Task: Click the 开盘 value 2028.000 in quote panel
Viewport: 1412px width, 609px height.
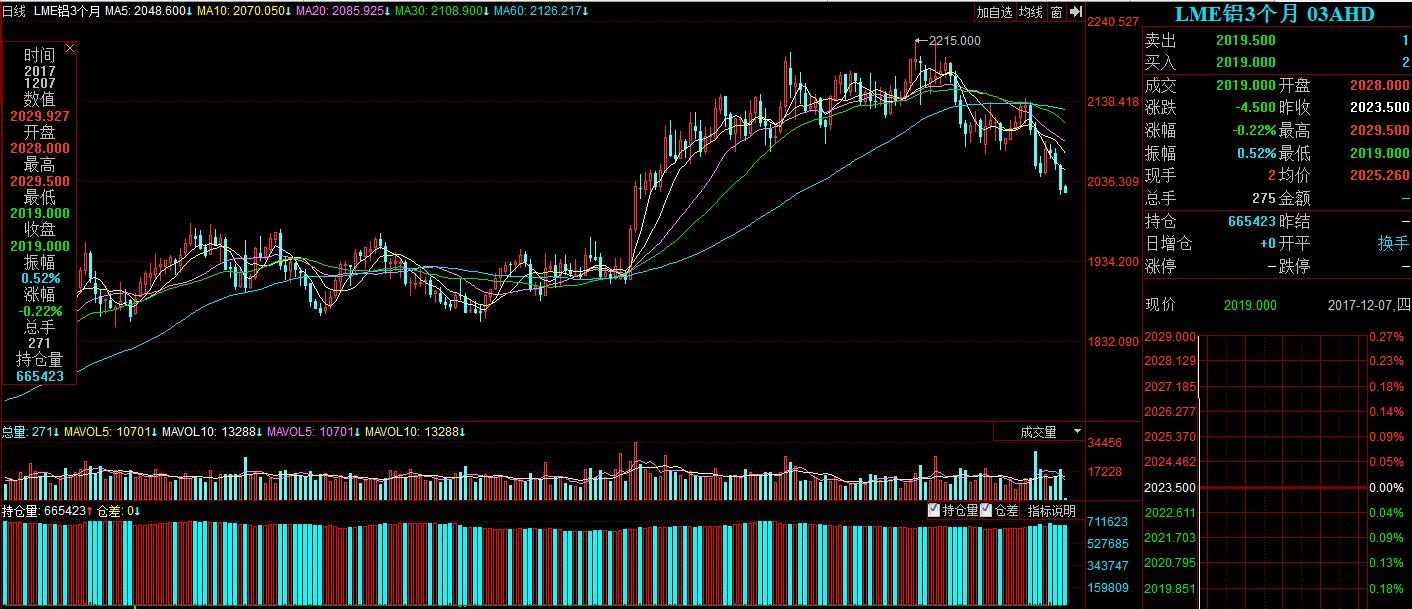Action: point(1378,85)
